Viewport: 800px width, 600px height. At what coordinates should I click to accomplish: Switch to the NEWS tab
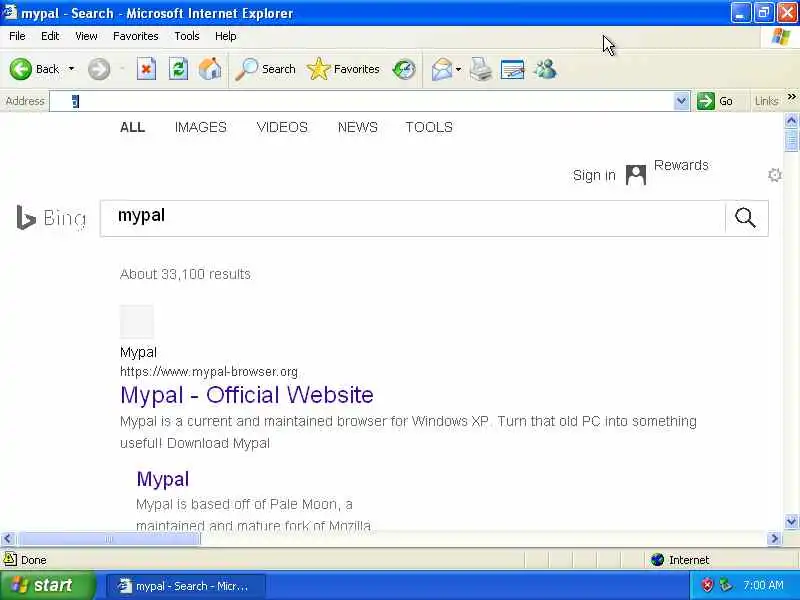(358, 127)
